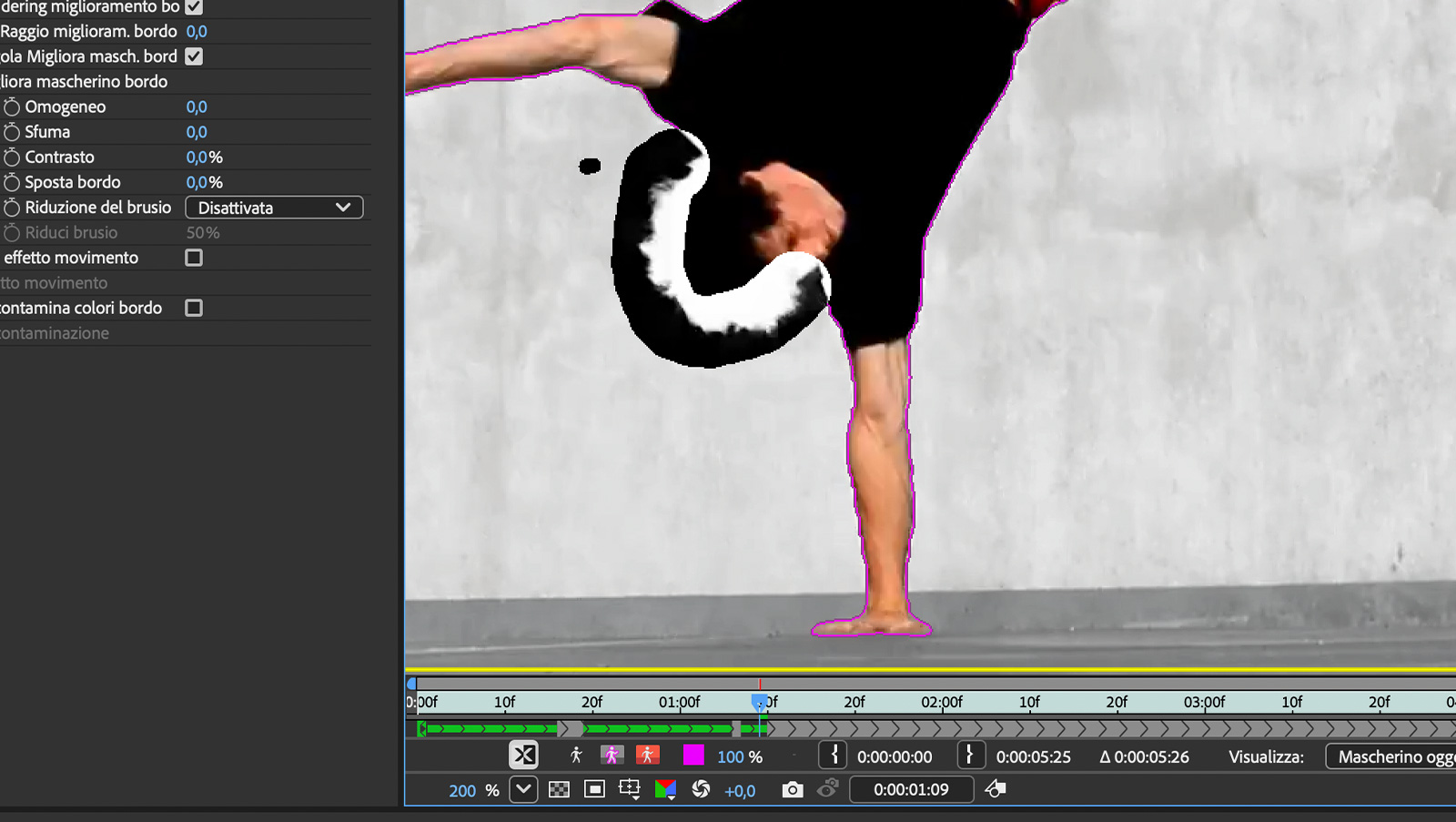The width and height of the screenshot is (1456, 822).
Task: Click the Omogeneo 0,0 value
Action: (x=197, y=107)
